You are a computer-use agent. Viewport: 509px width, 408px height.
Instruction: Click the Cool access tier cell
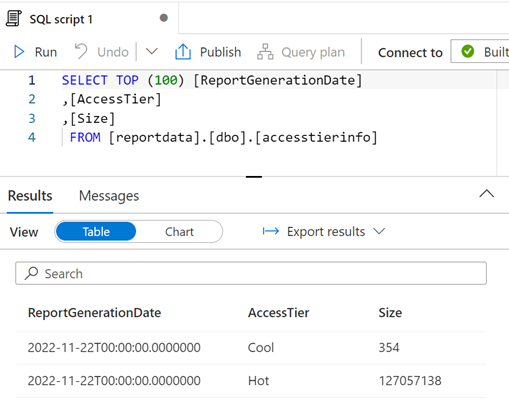tap(261, 348)
